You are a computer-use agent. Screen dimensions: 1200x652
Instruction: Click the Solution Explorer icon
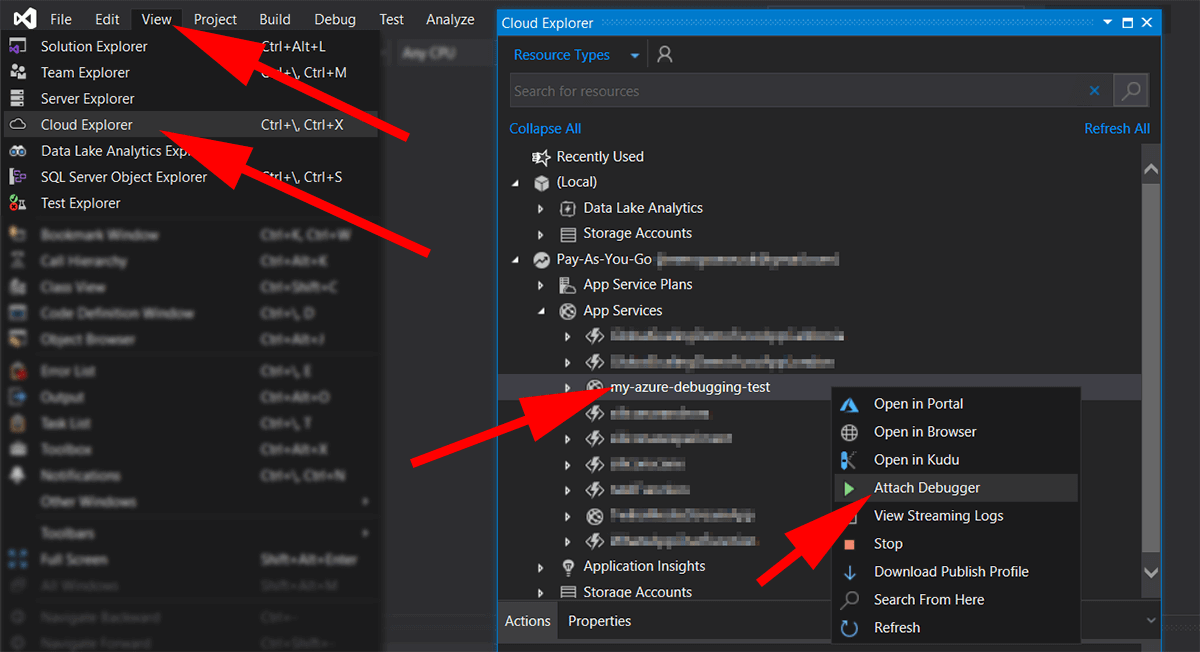18,46
